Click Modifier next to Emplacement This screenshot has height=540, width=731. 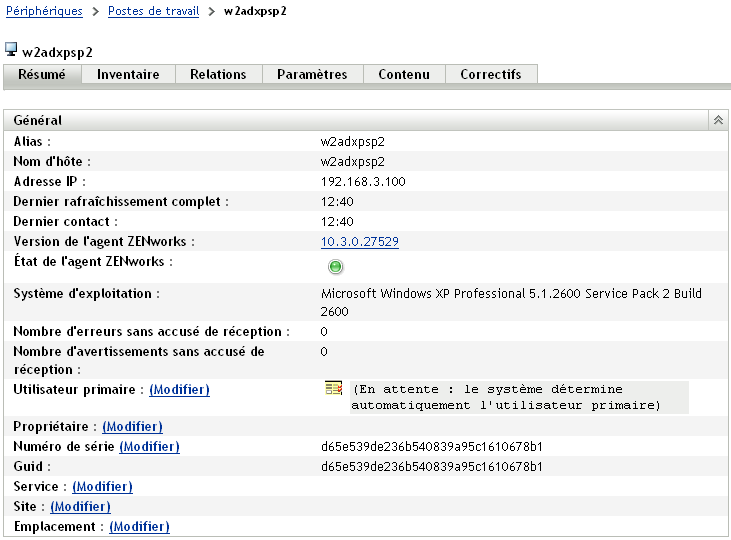click(x=139, y=526)
